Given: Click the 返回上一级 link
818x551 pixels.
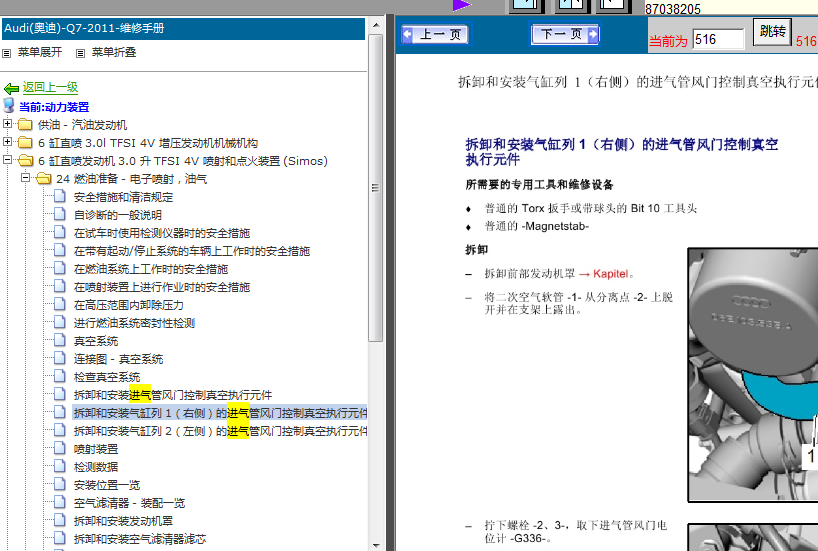Looking at the screenshot, I should tap(50, 87).
